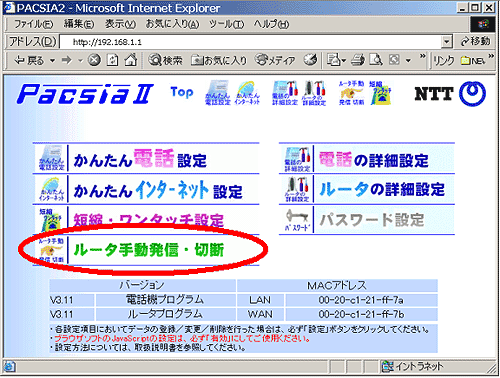500x378 pixels.
Task: Click the ルータプログラム version row text
Action: (165, 314)
